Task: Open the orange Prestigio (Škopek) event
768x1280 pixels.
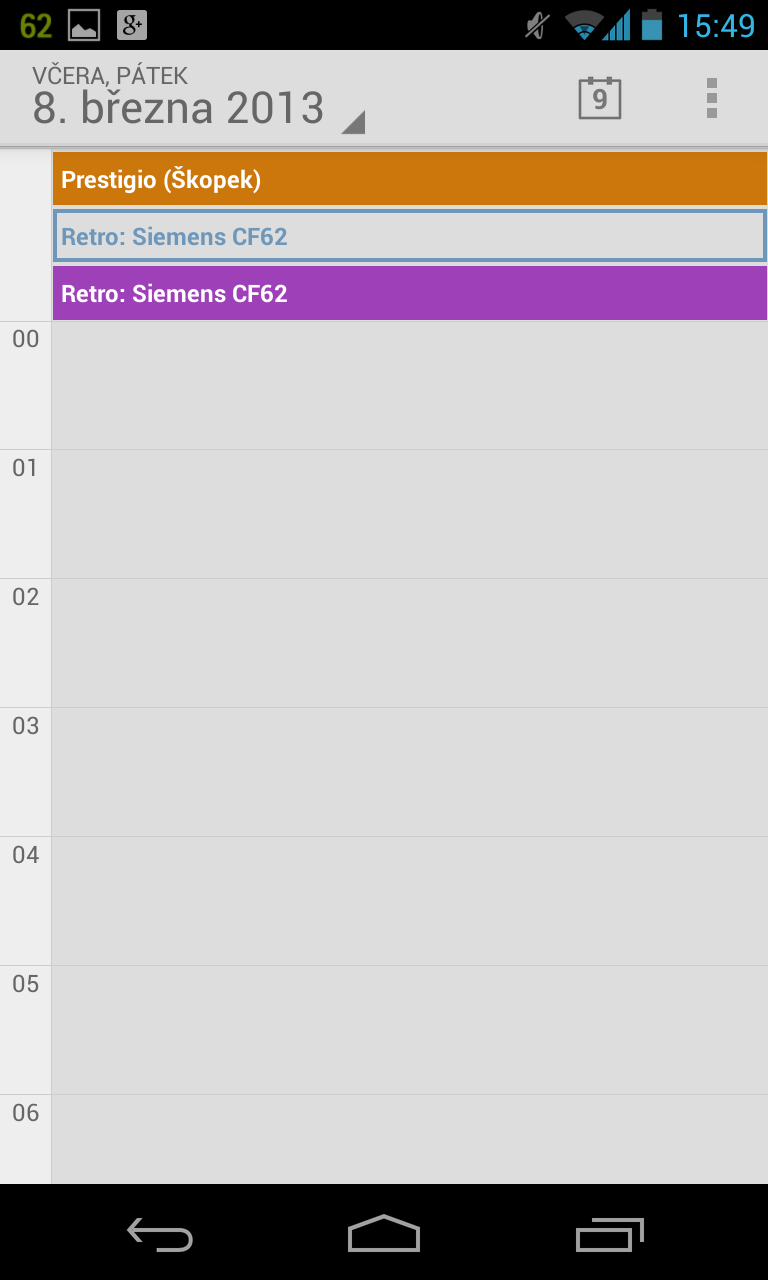Action: (409, 180)
